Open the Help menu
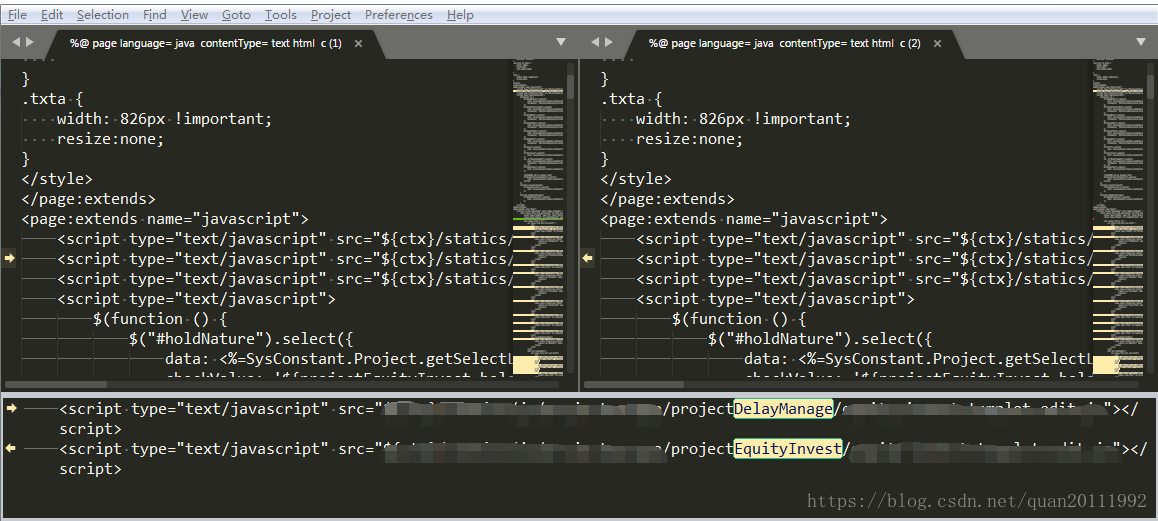The image size is (1158, 521). coord(460,15)
